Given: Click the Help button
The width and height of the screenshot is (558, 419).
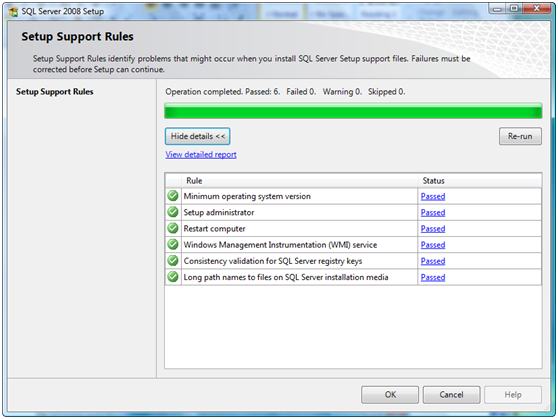Looking at the screenshot, I should click(x=513, y=395).
